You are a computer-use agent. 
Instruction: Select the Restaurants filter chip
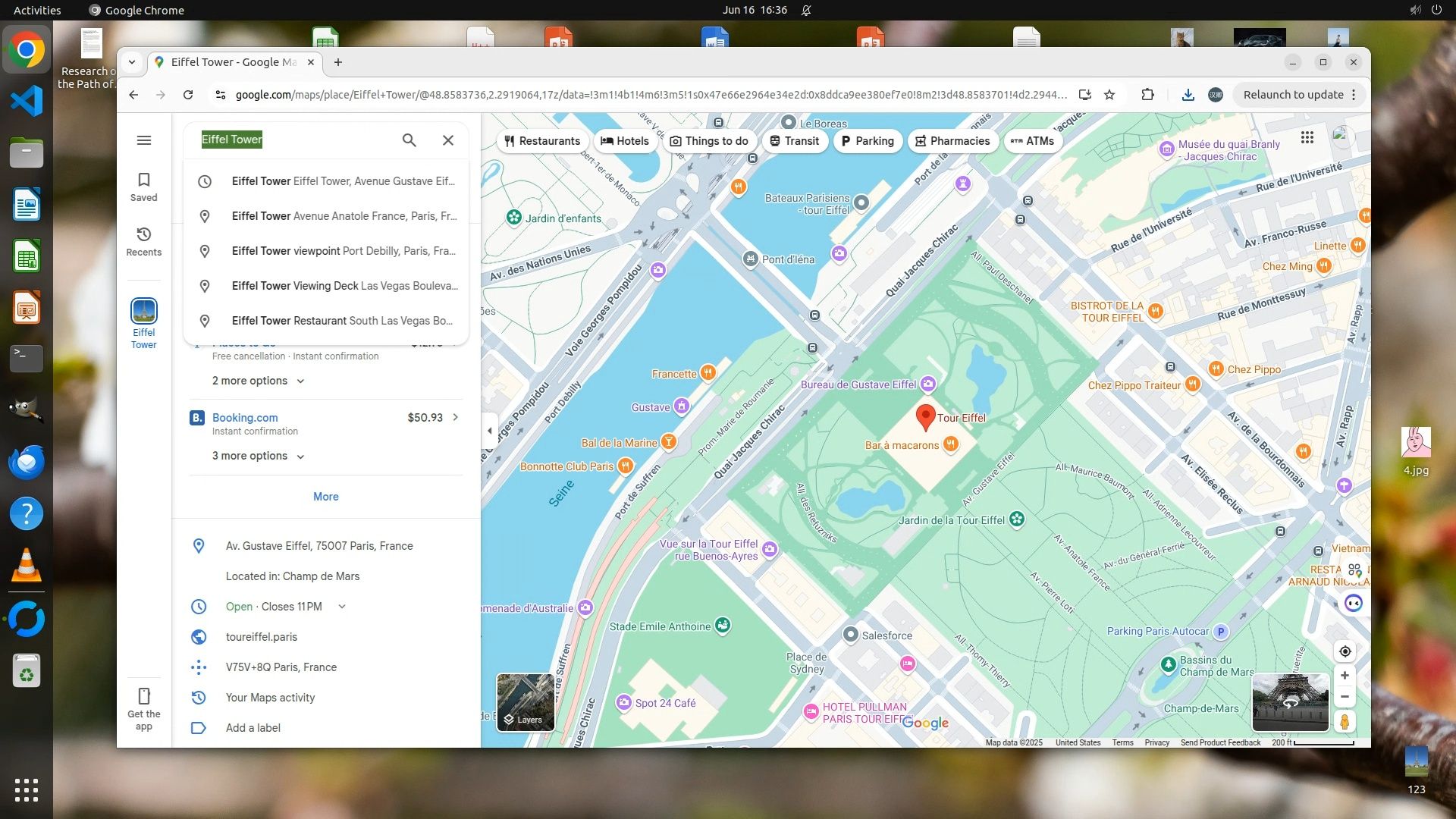coord(542,141)
